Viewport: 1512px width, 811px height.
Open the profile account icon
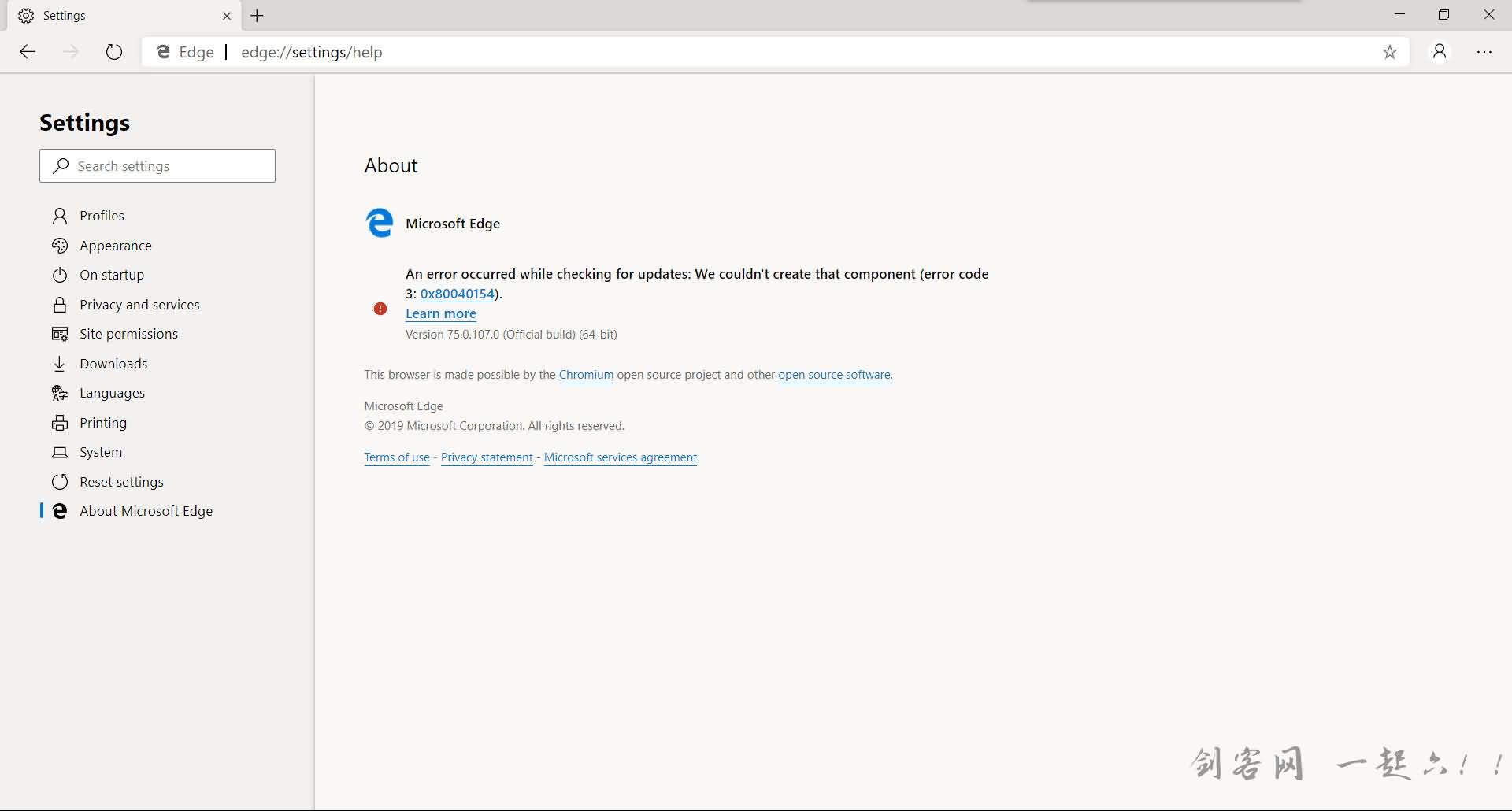click(1440, 52)
